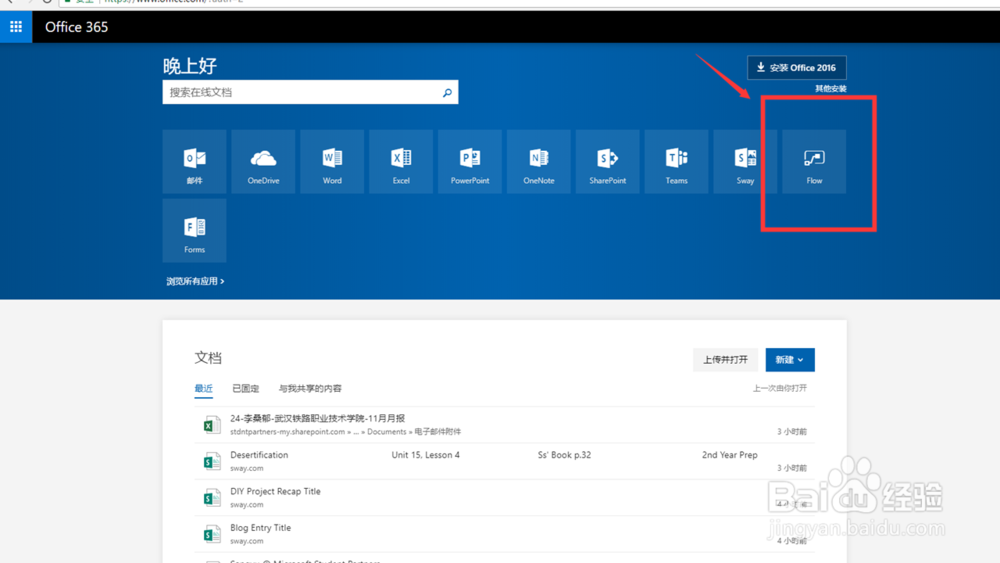Open the SharePoint app tile
Screen dimensions: 1000x563
coord(608,161)
